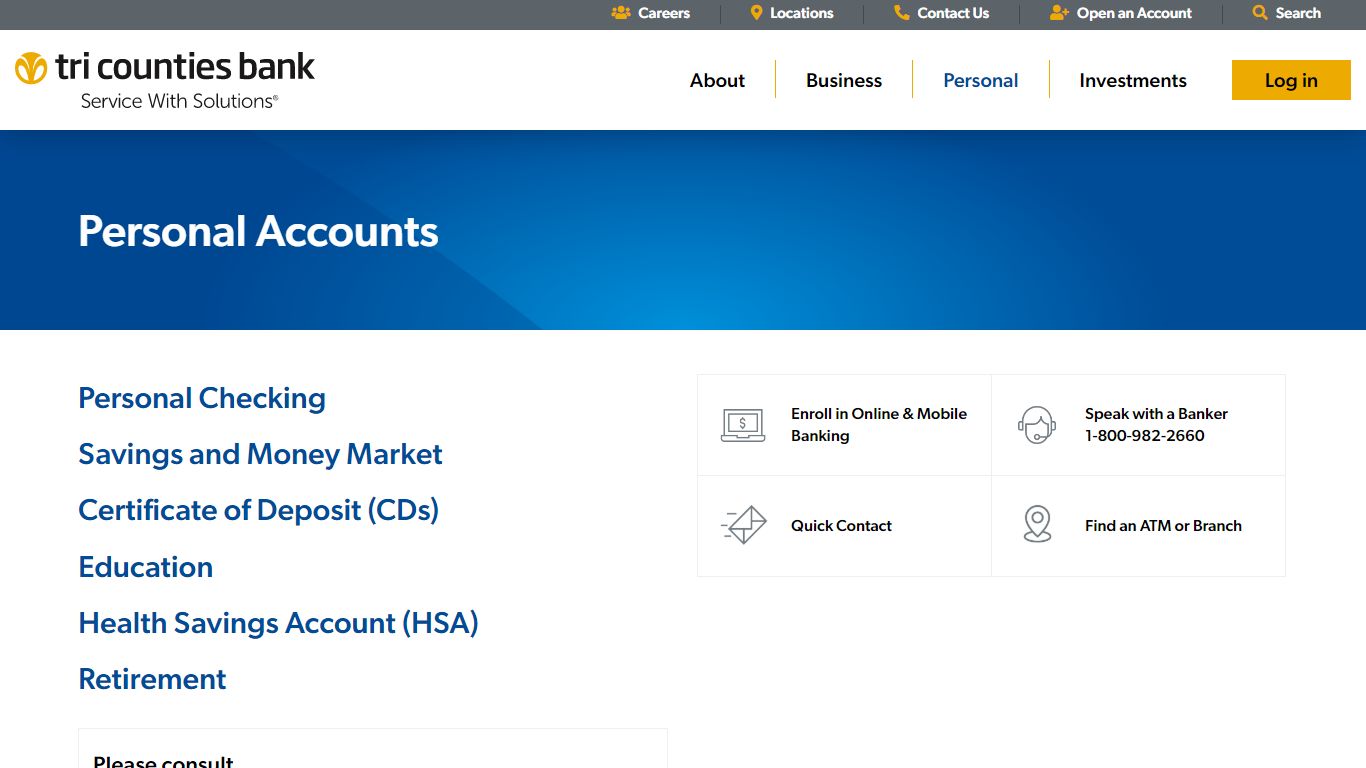Open the Investments menu
Screen dimensions: 1366x768
pyautogui.click(x=1133, y=80)
